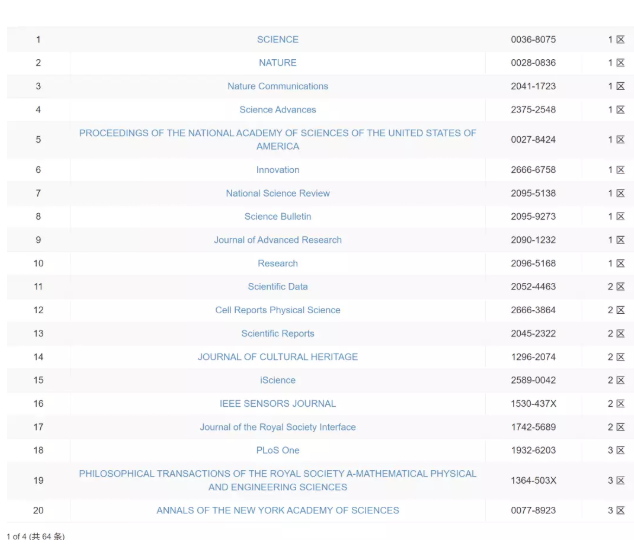Open the PNAS journal link
Image resolution: width=634 pixels, height=546 pixels.
click(x=278, y=140)
